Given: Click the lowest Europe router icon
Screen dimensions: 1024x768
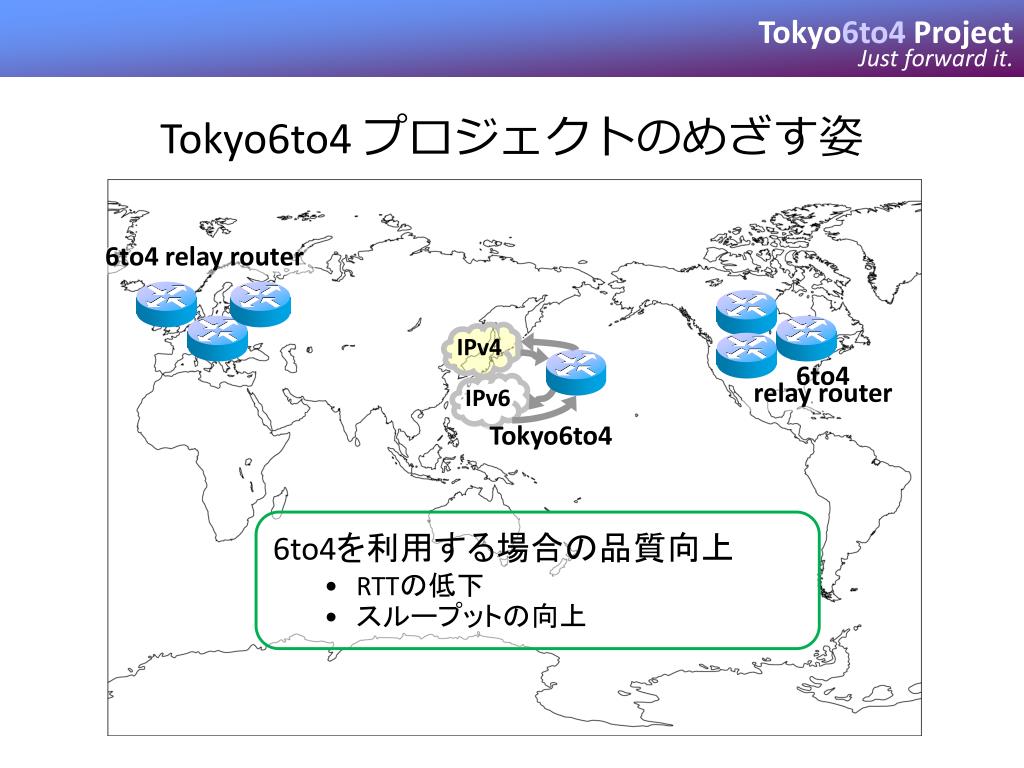Looking at the screenshot, I should coord(217,338).
